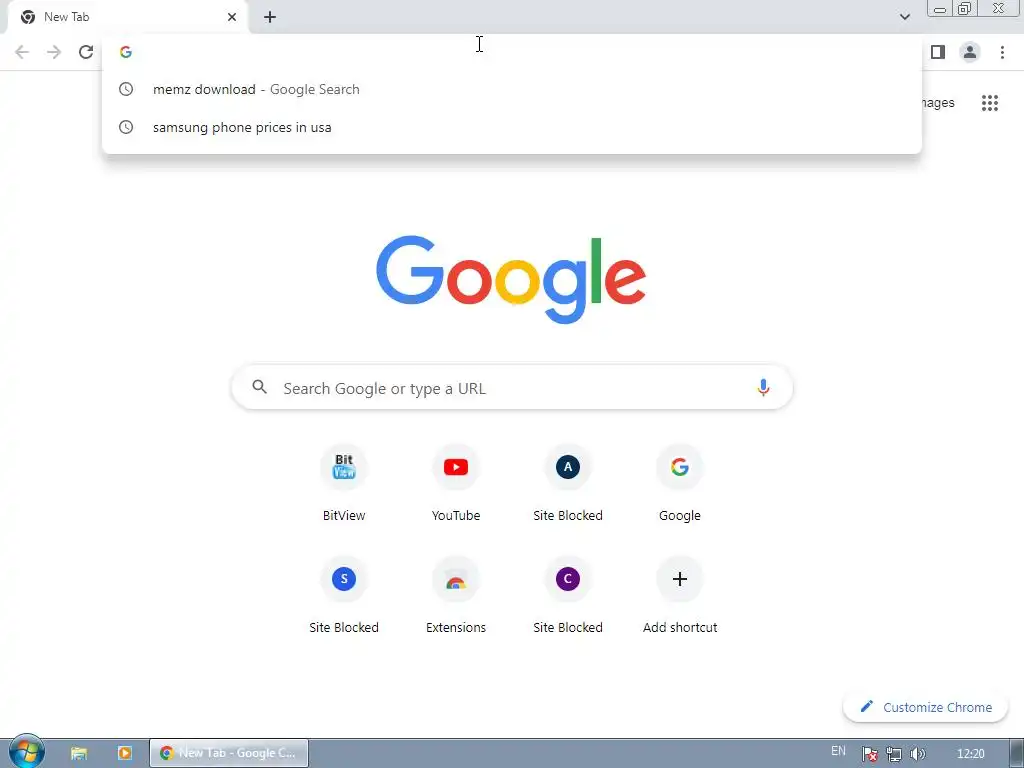Screen dimensions: 1024x768
Task: Click the Google logo
Action: (511, 279)
